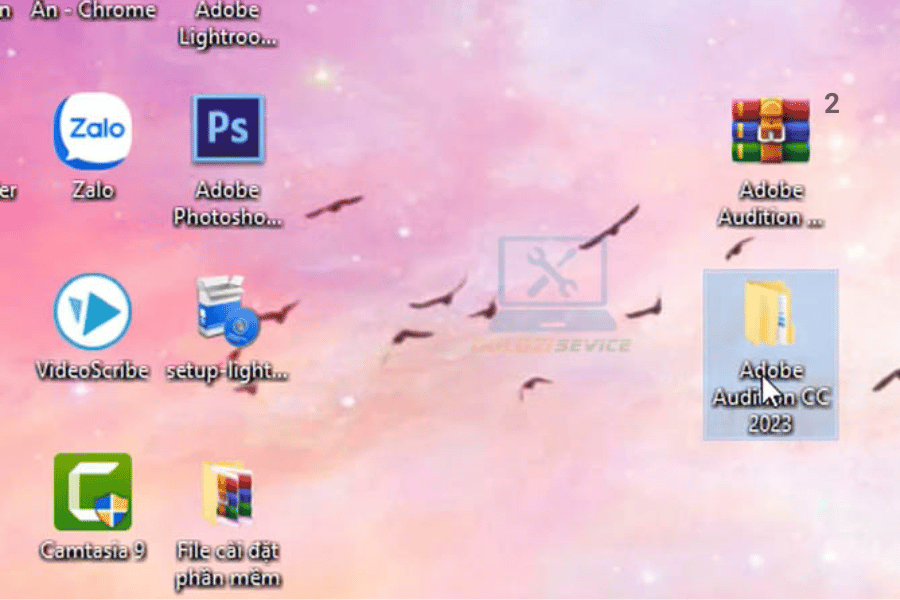Click the 'Adobe Audition CC 2023' folder caption
The image size is (900, 600).
point(770,397)
